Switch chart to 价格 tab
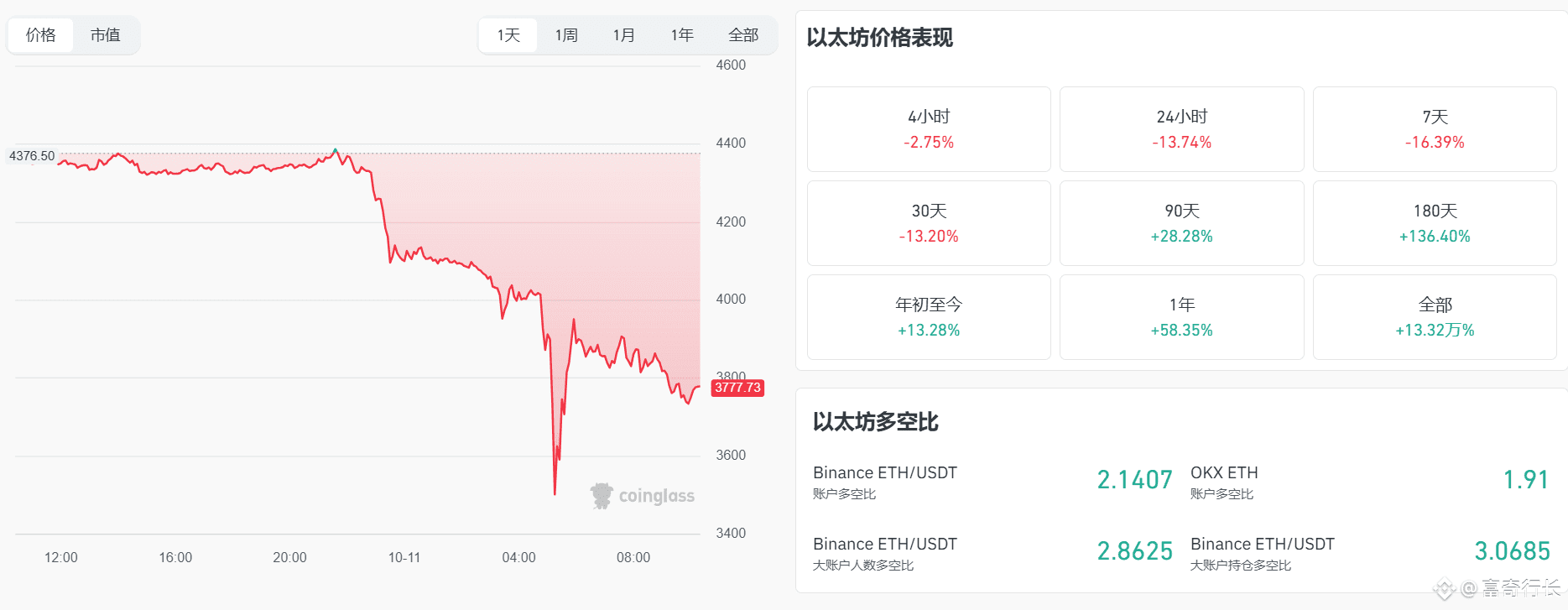Screen dimensions: 1568x610 click(x=40, y=35)
